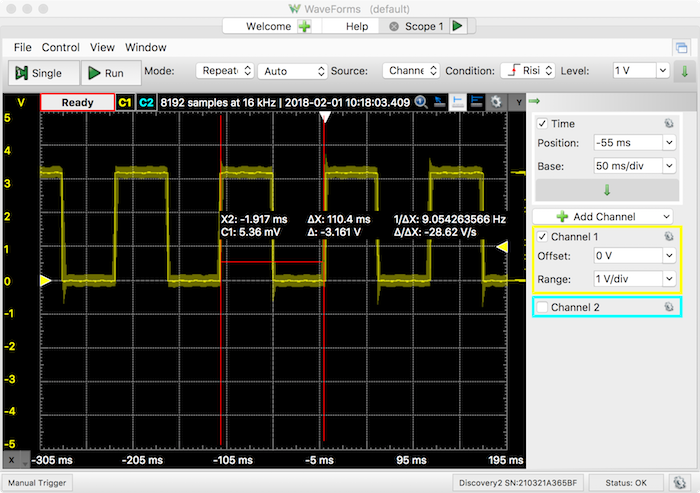Click the Position field showing -55 ms

click(x=628, y=143)
